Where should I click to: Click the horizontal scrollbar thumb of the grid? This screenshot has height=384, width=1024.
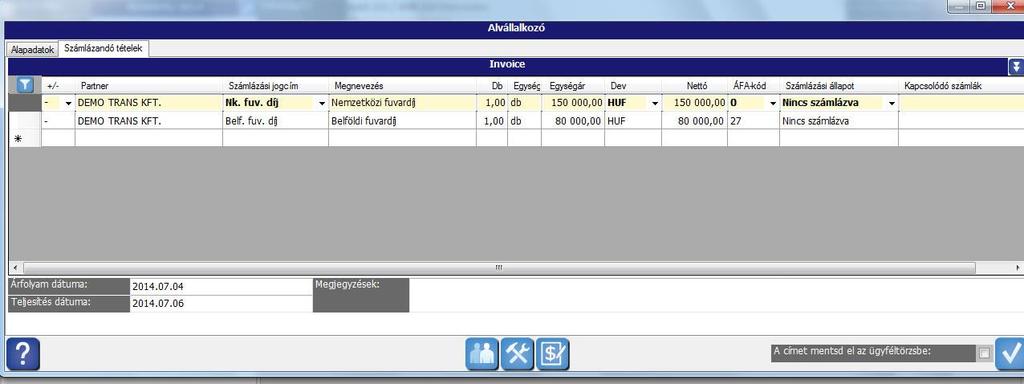tap(499, 268)
